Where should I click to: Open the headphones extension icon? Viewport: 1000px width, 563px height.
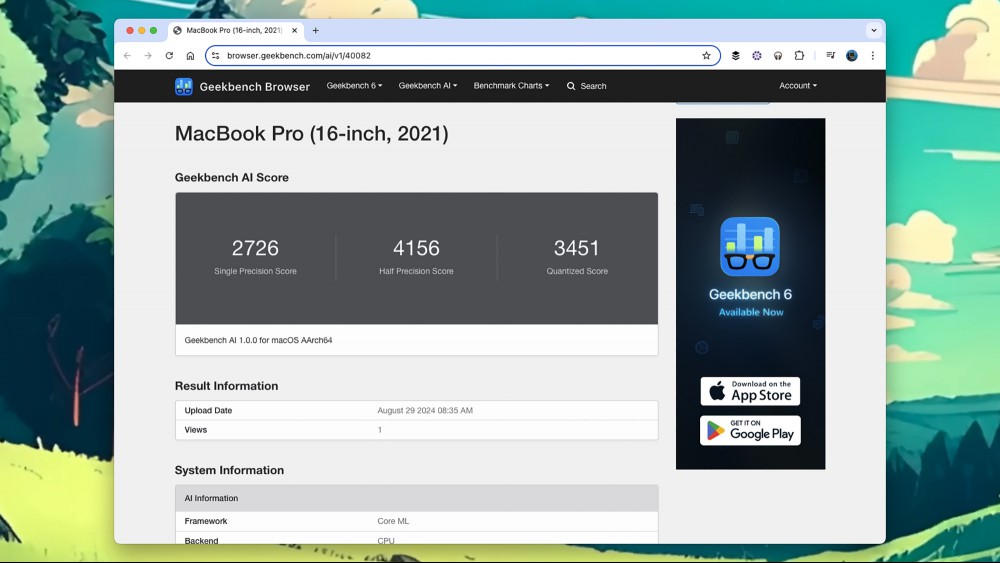tap(778, 55)
